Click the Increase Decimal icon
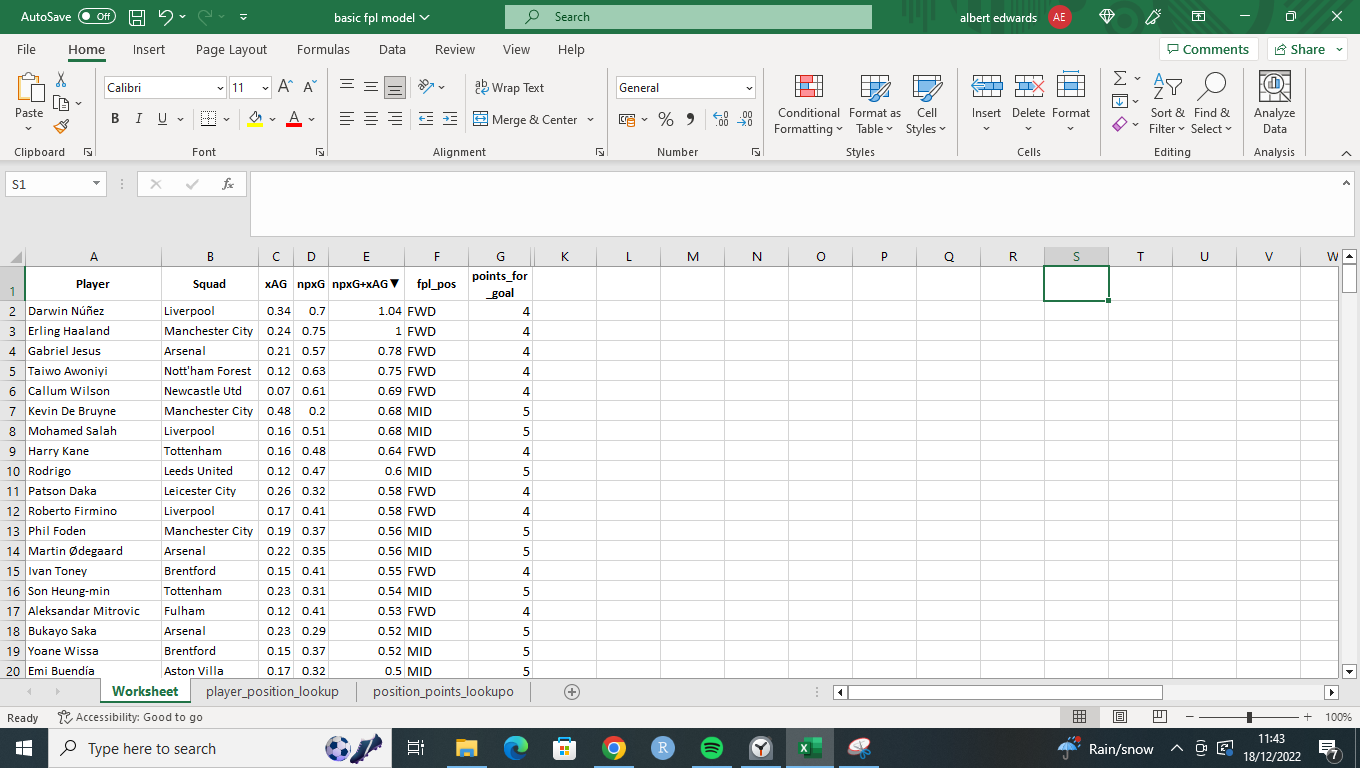The image size is (1360, 768). click(x=720, y=119)
